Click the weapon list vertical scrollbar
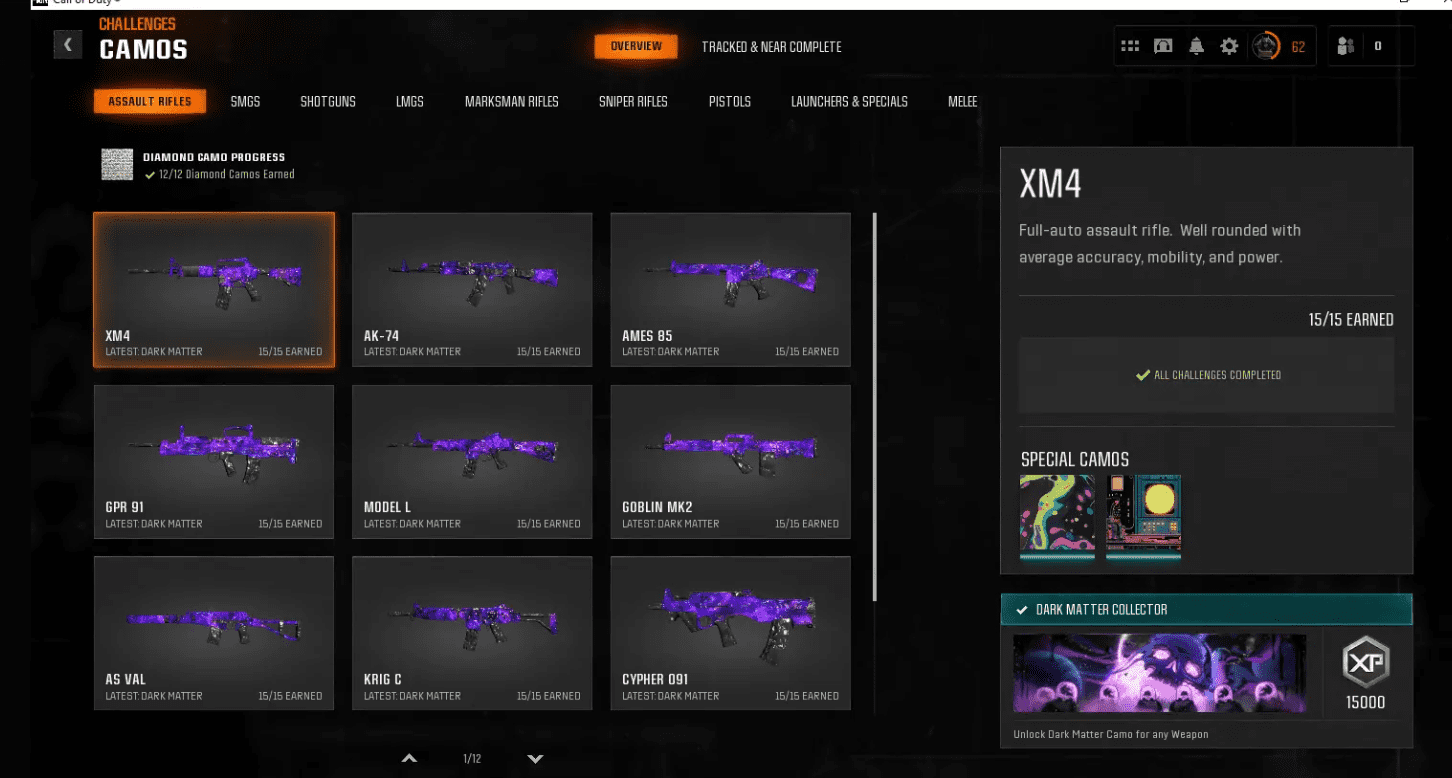Viewport: 1452px width, 778px height. (x=875, y=400)
